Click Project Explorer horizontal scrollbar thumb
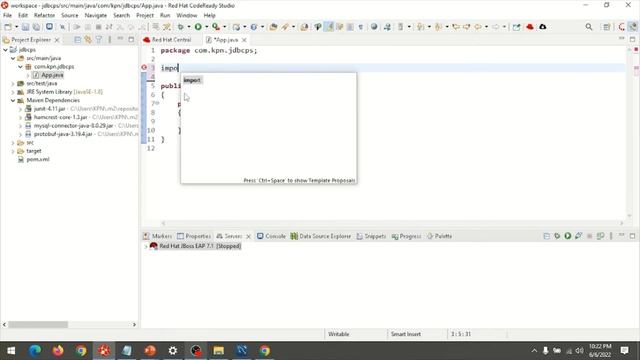 (38, 324)
